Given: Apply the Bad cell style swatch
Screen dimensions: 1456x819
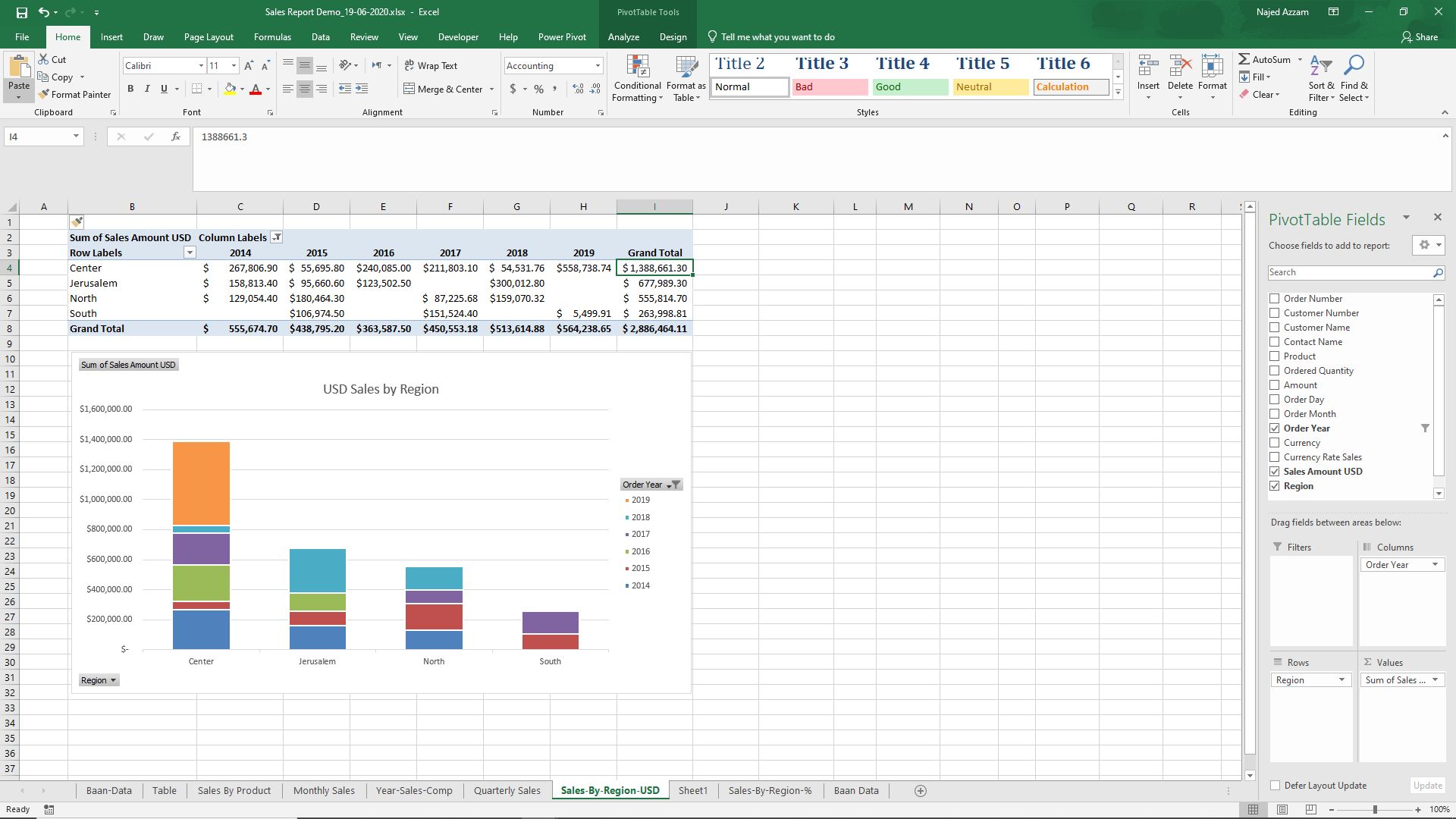Looking at the screenshot, I should click(x=830, y=87).
